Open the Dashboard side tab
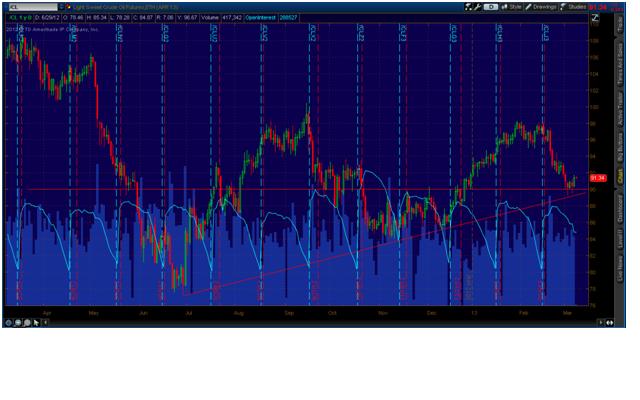This screenshot has width=640, height=400. coord(620,209)
